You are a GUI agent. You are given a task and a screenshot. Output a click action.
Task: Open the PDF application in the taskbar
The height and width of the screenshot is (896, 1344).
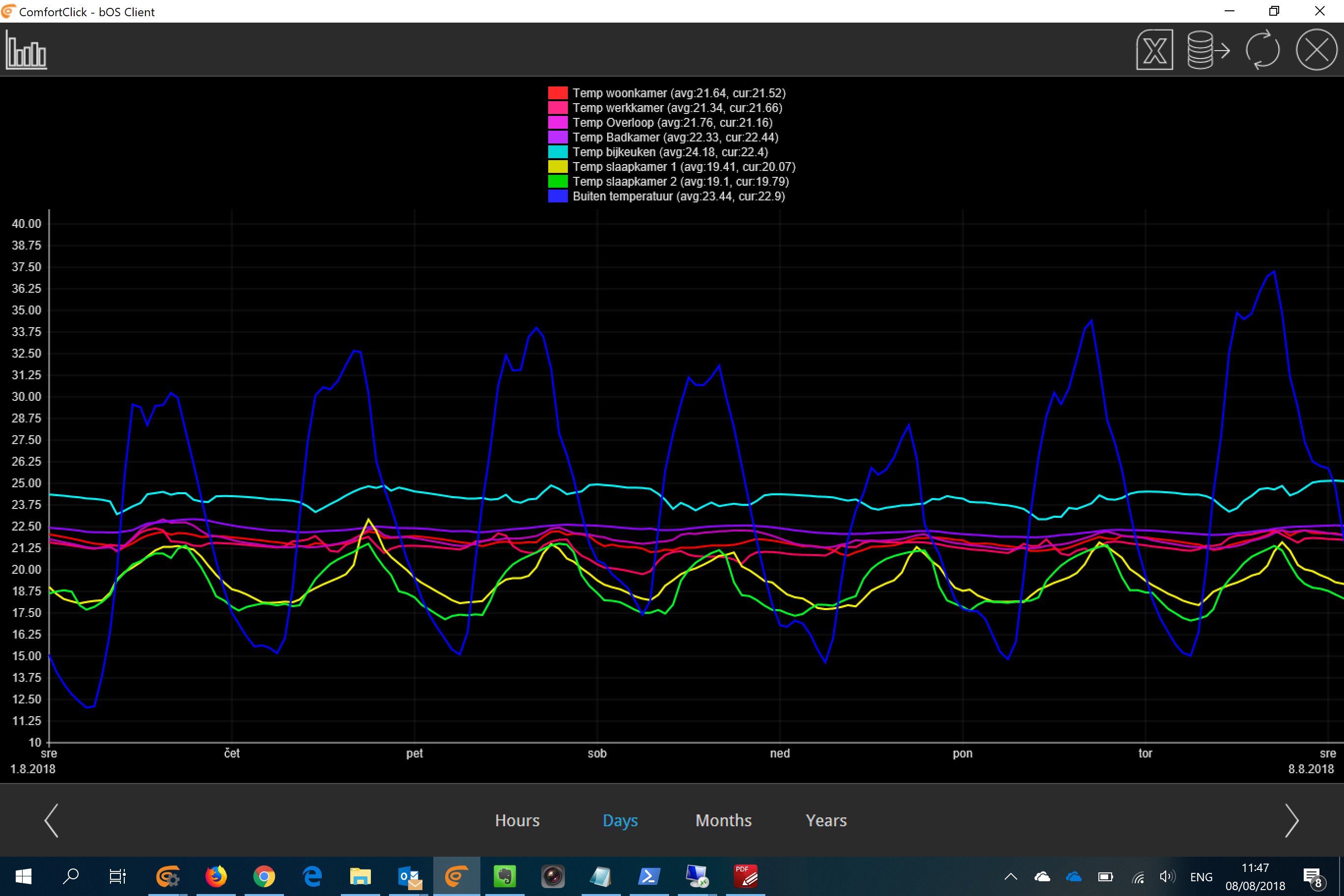click(x=745, y=876)
